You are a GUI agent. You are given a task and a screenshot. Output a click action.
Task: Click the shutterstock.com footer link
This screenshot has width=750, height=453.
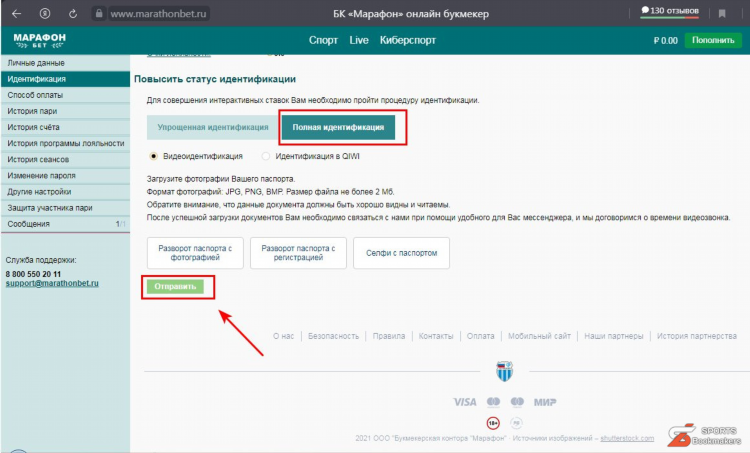(627, 438)
